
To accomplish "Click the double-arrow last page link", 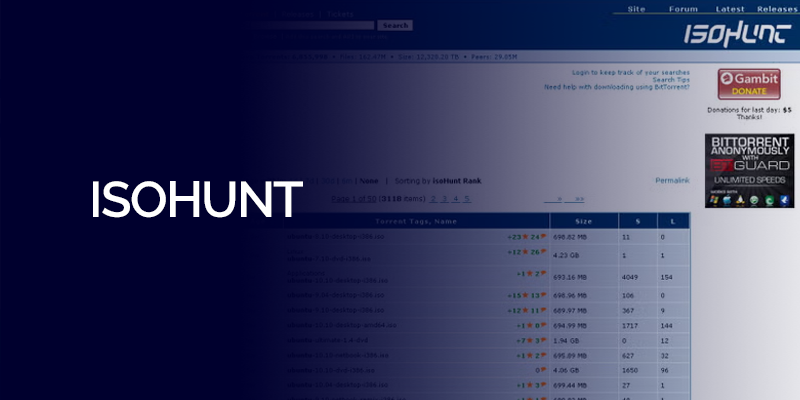I will (x=574, y=199).
